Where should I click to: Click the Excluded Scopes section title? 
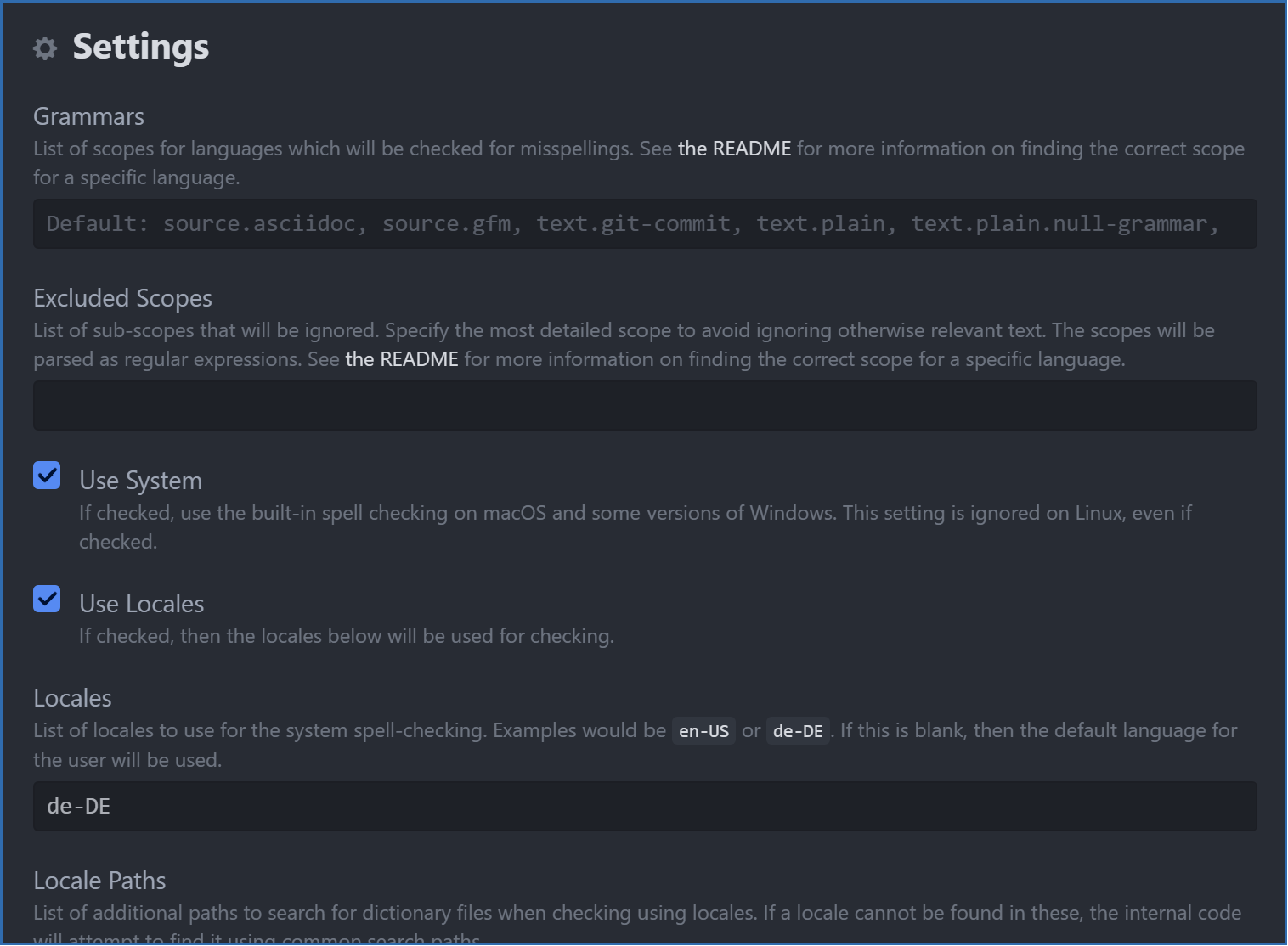pos(122,298)
